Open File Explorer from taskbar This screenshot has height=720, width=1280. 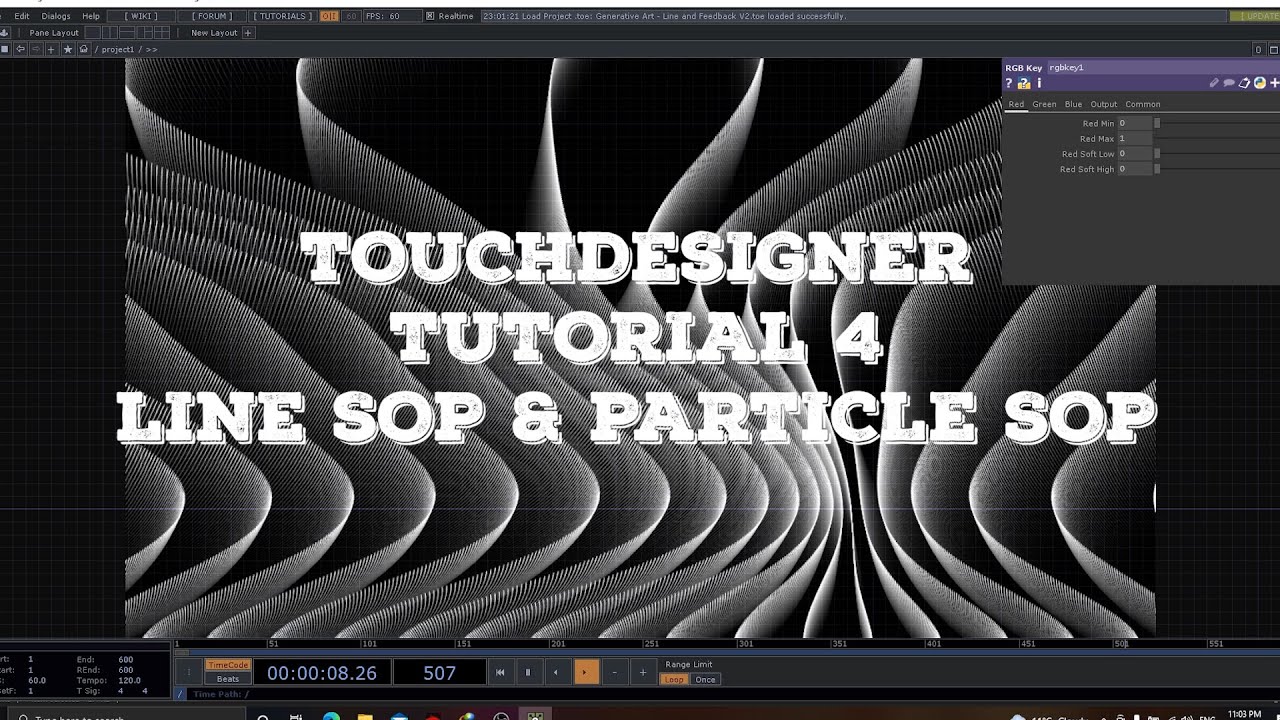(x=365, y=716)
